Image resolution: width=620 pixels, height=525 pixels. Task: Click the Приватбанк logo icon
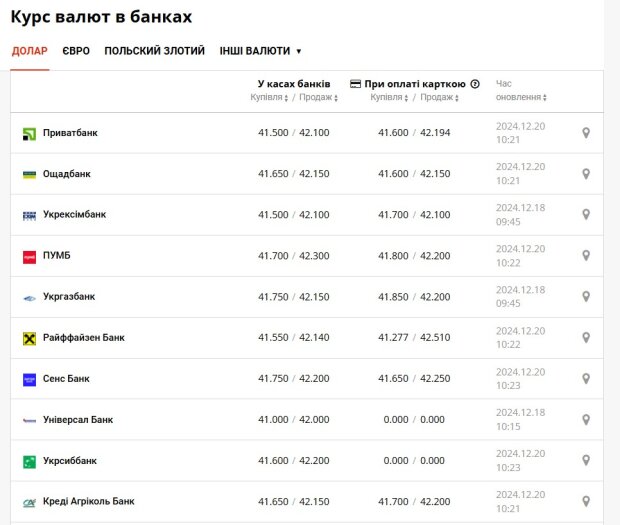coord(30,133)
